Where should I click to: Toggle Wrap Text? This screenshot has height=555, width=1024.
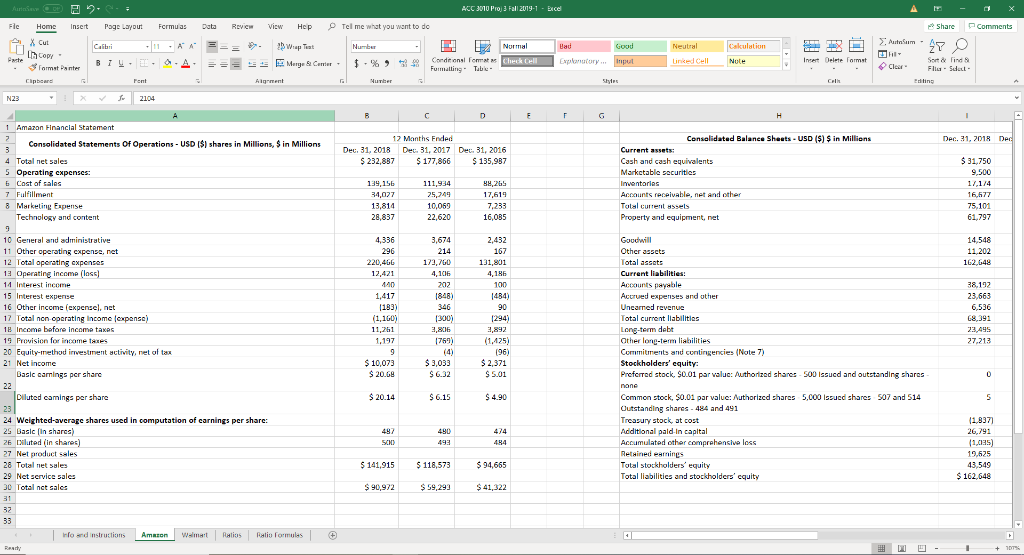pos(295,46)
